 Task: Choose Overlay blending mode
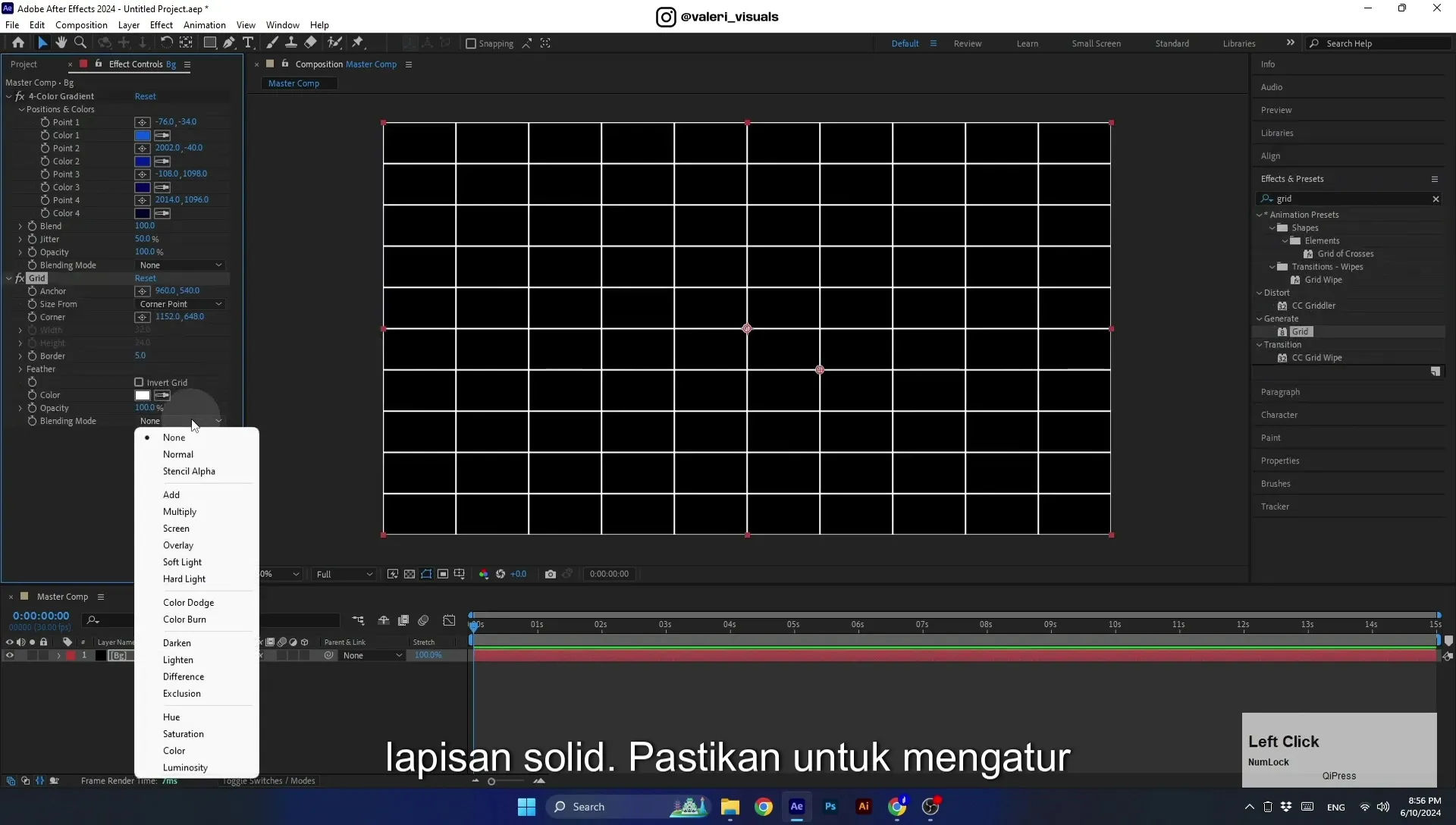[x=178, y=545]
